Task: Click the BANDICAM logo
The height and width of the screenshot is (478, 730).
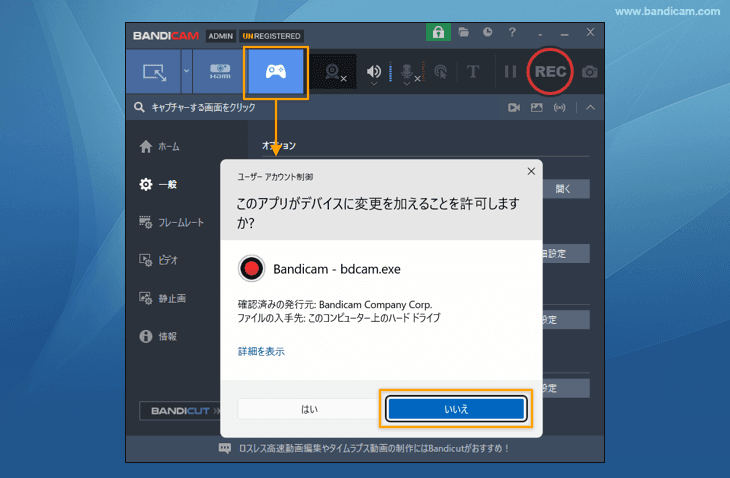Action: pyautogui.click(x=166, y=36)
